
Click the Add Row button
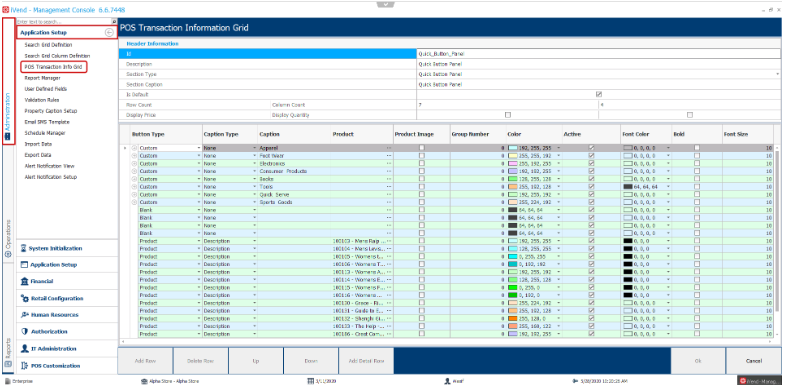click(145, 361)
